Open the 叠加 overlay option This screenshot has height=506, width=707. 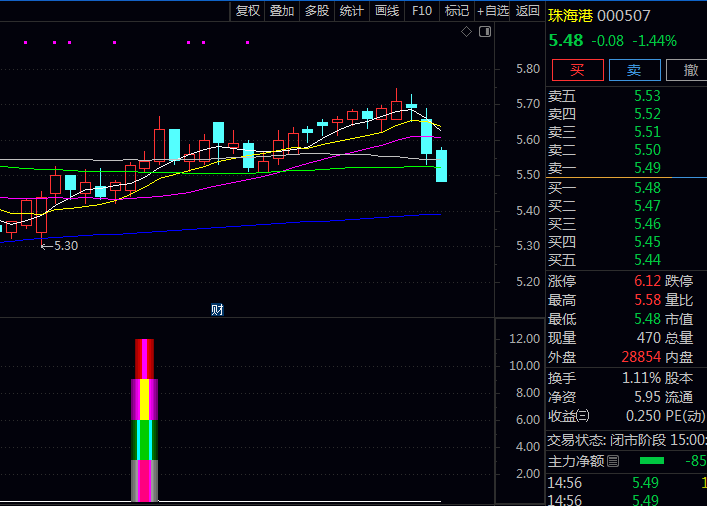(x=282, y=11)
